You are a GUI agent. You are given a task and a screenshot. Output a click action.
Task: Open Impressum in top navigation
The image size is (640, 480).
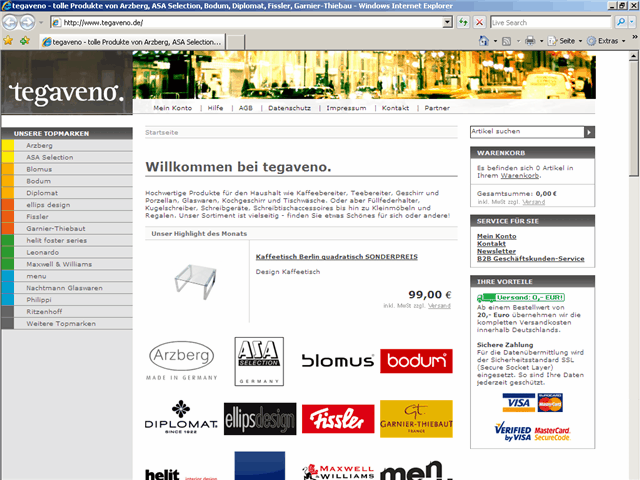click(346, 108)
